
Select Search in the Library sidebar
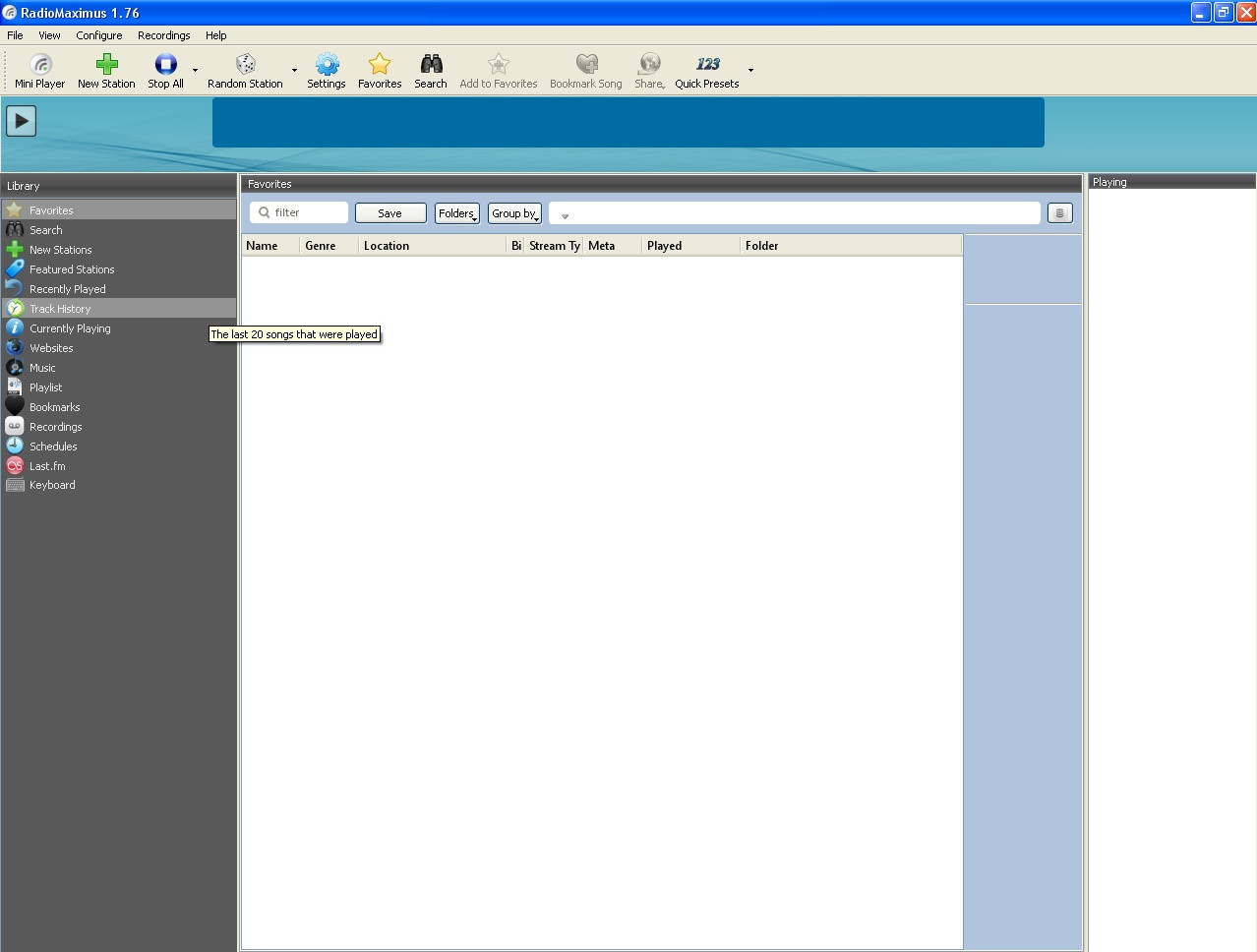click(118, 230)
